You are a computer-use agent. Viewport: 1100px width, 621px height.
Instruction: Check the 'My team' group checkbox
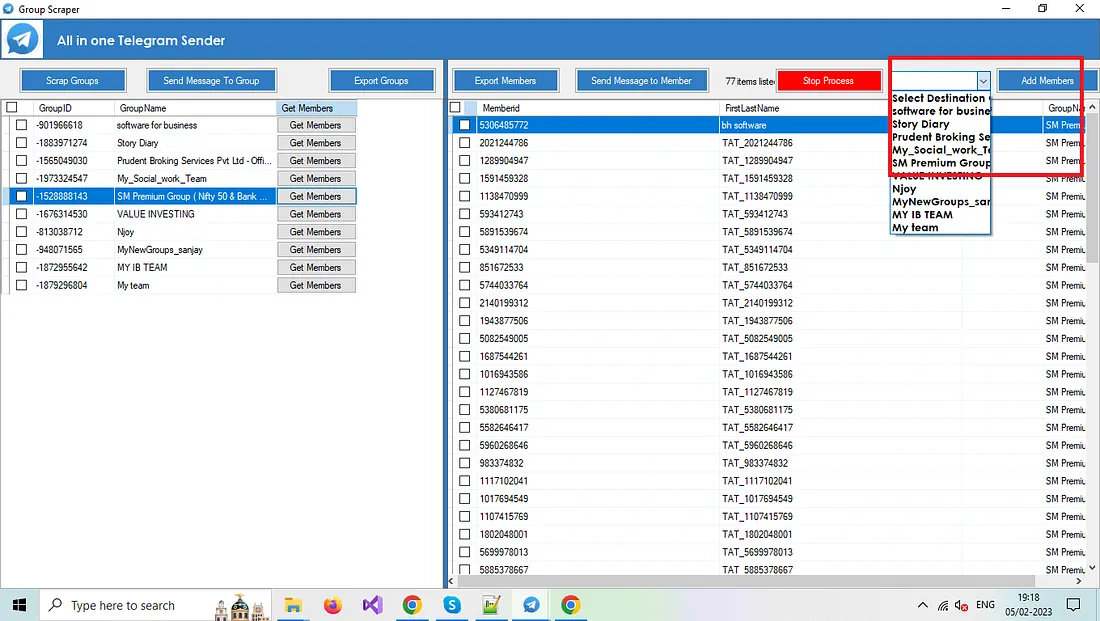(x=22, y=285)
